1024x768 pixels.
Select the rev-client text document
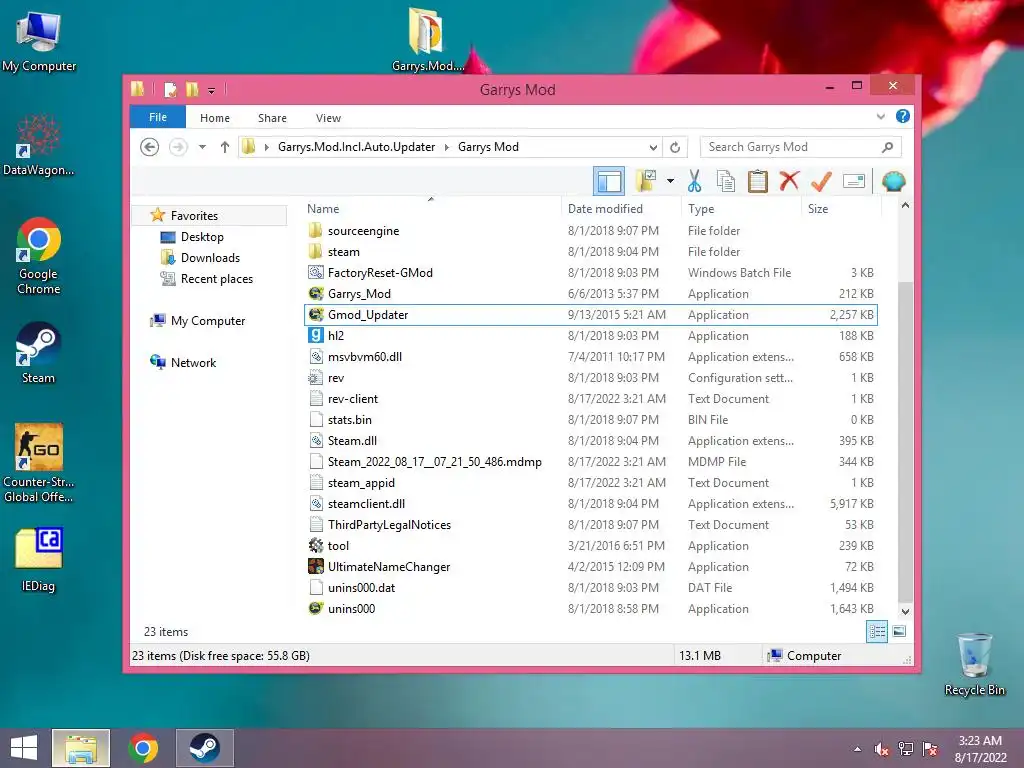(x=591, y=398)
